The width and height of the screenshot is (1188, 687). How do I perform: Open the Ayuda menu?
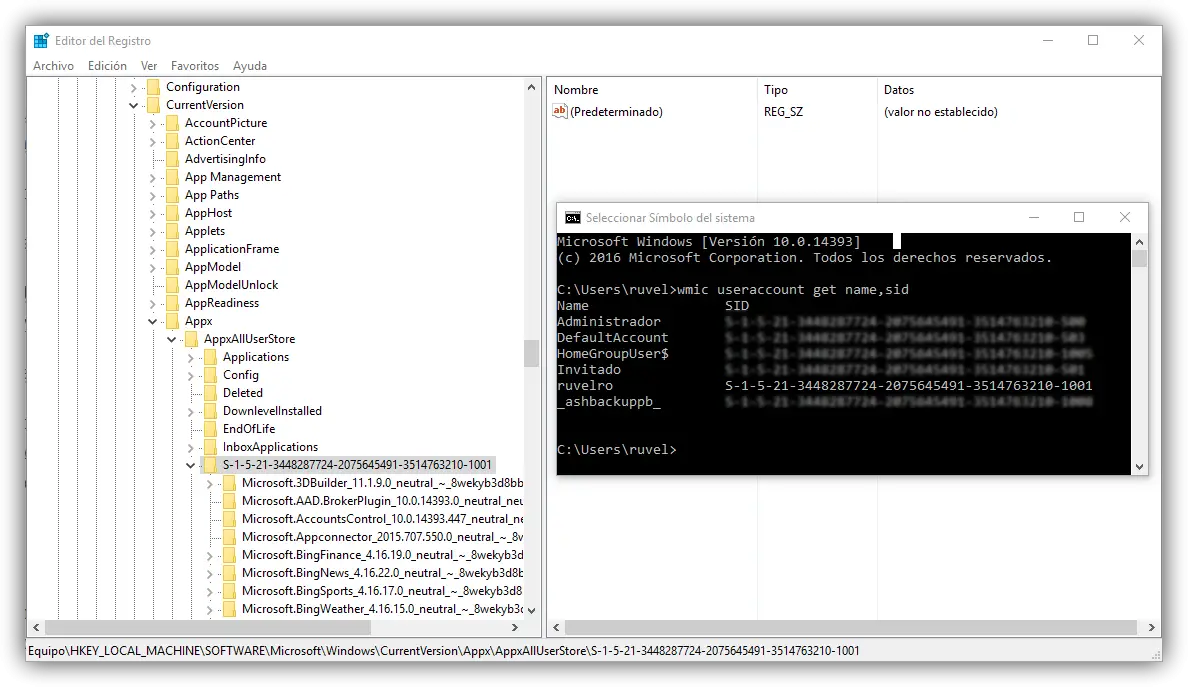click(x=249, y=66)
